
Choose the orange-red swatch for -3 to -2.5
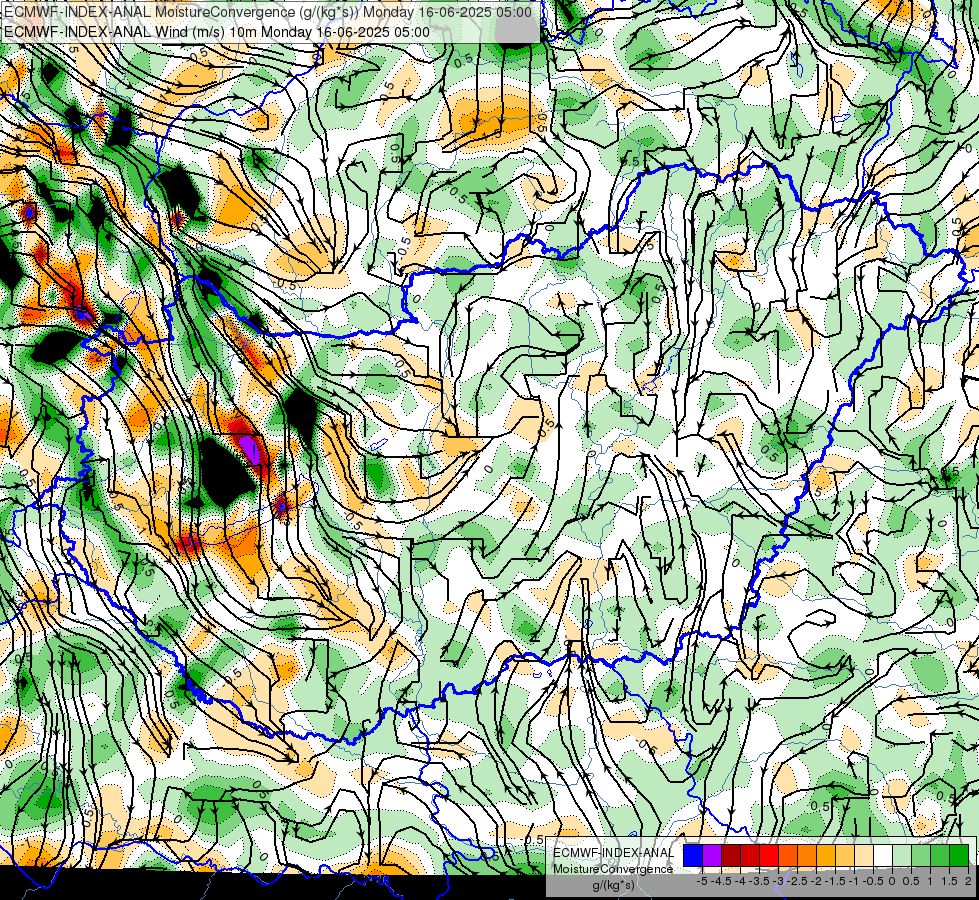tap(788, 855)
